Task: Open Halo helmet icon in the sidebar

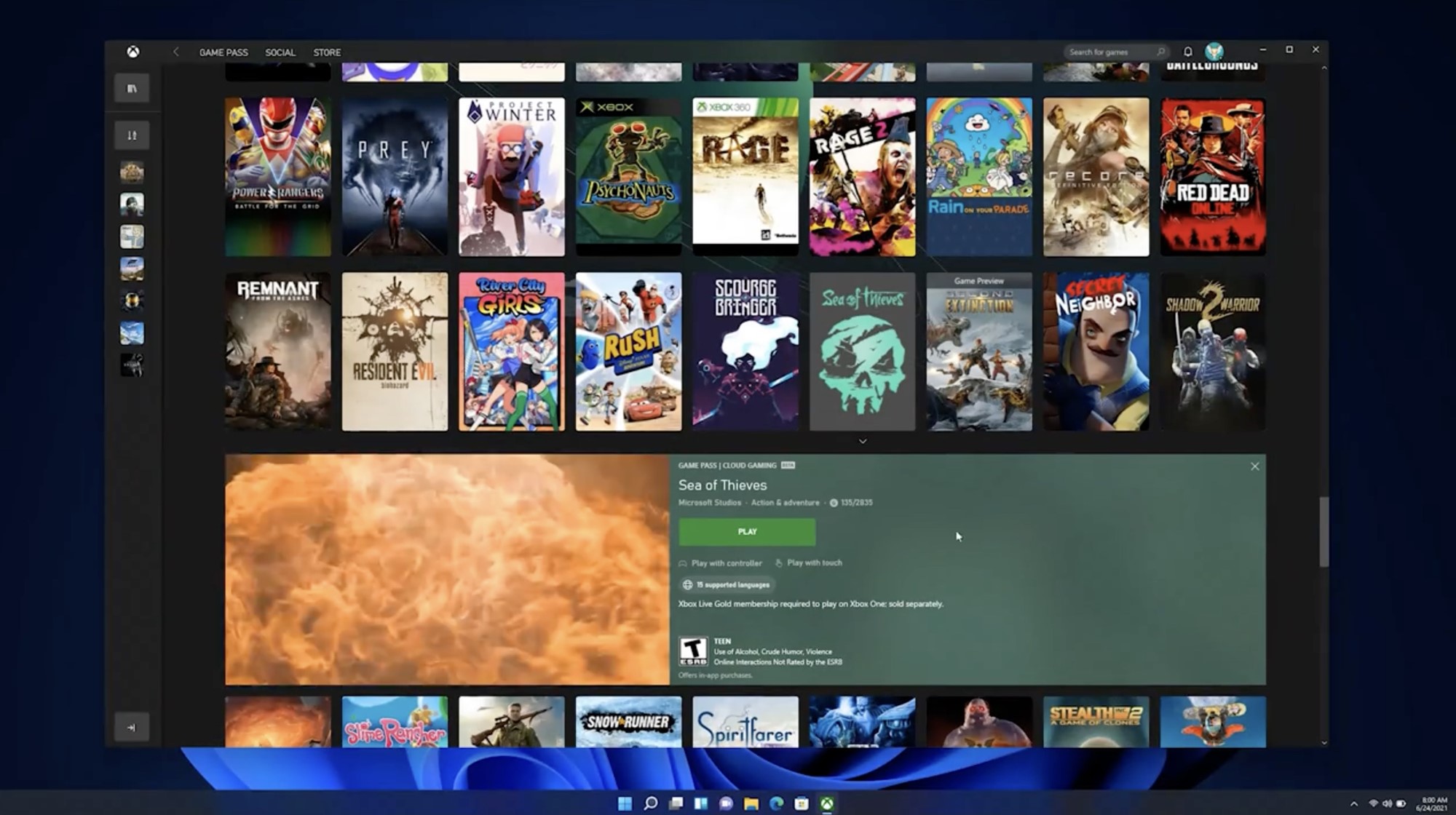Action: [132, 301]
